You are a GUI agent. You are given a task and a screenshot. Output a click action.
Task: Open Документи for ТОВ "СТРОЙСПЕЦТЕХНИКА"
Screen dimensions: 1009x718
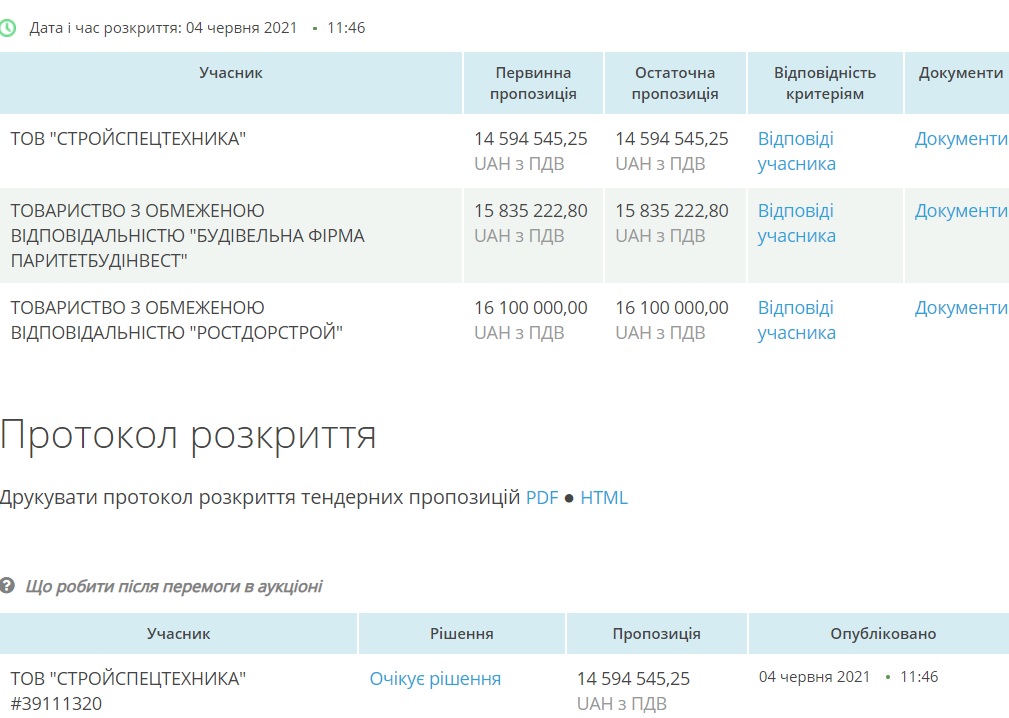pos(960,139)
